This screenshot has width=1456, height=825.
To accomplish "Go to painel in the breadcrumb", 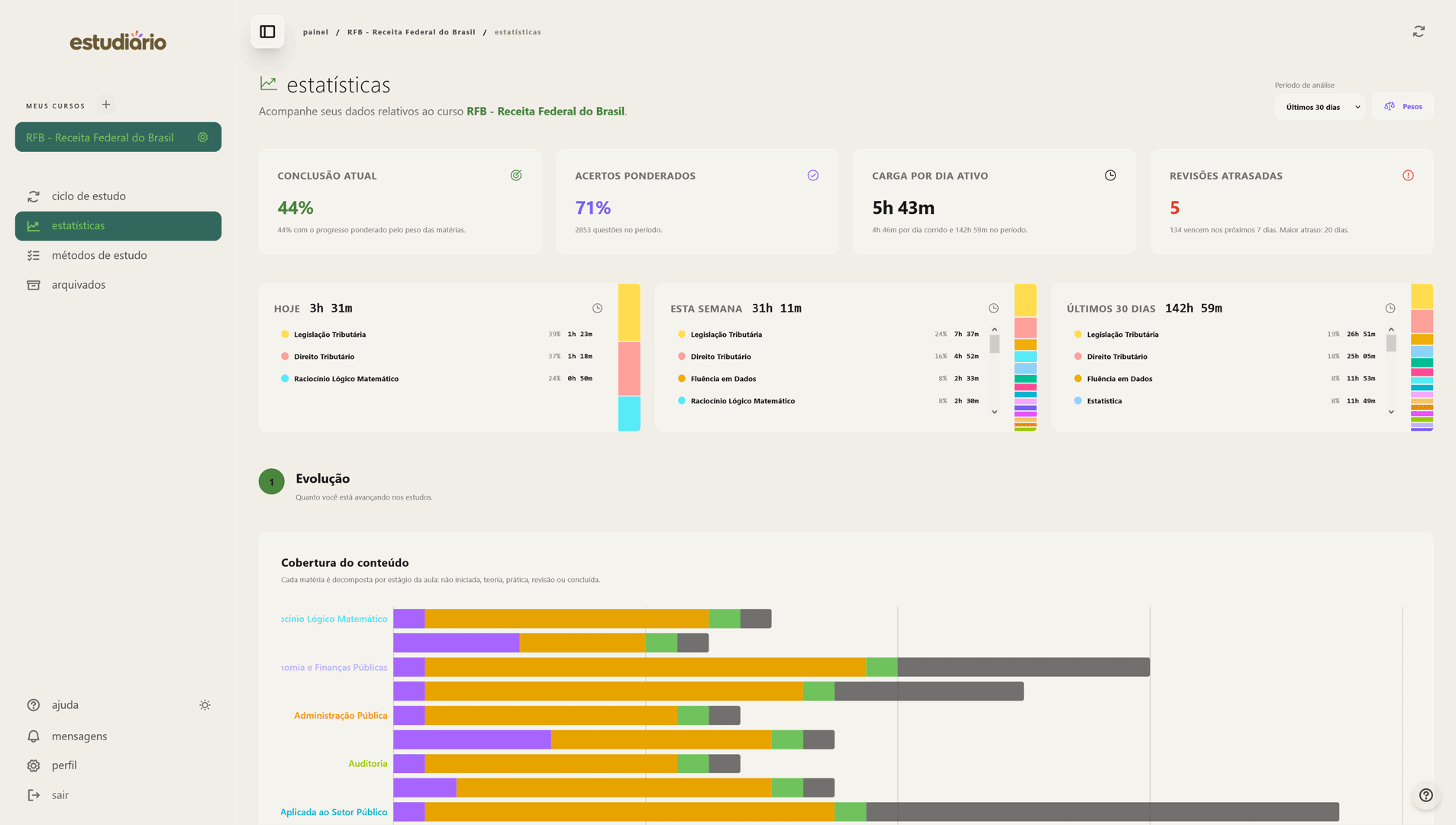I will (x=315, y=32).
